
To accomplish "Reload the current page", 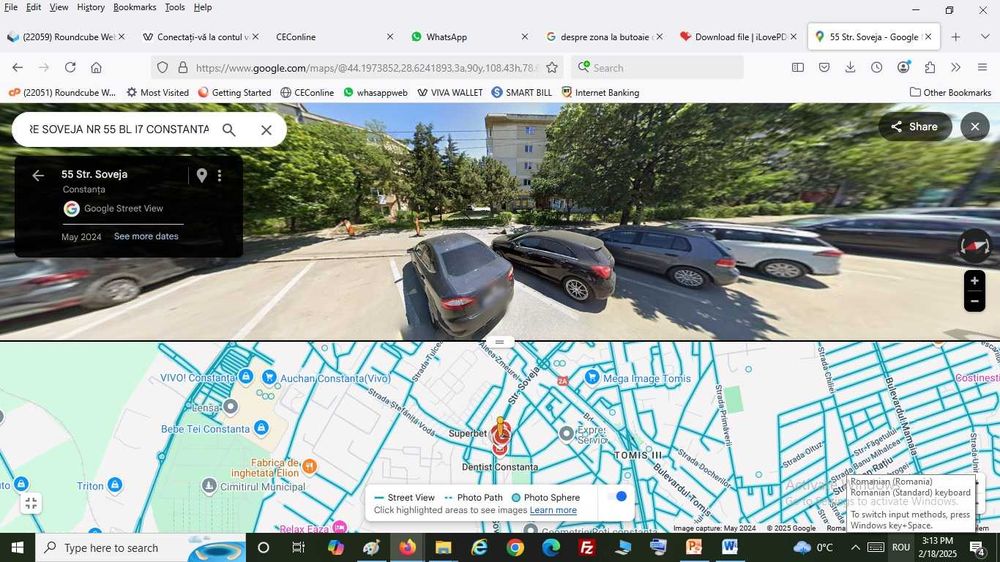I will (x=70, y=68).
